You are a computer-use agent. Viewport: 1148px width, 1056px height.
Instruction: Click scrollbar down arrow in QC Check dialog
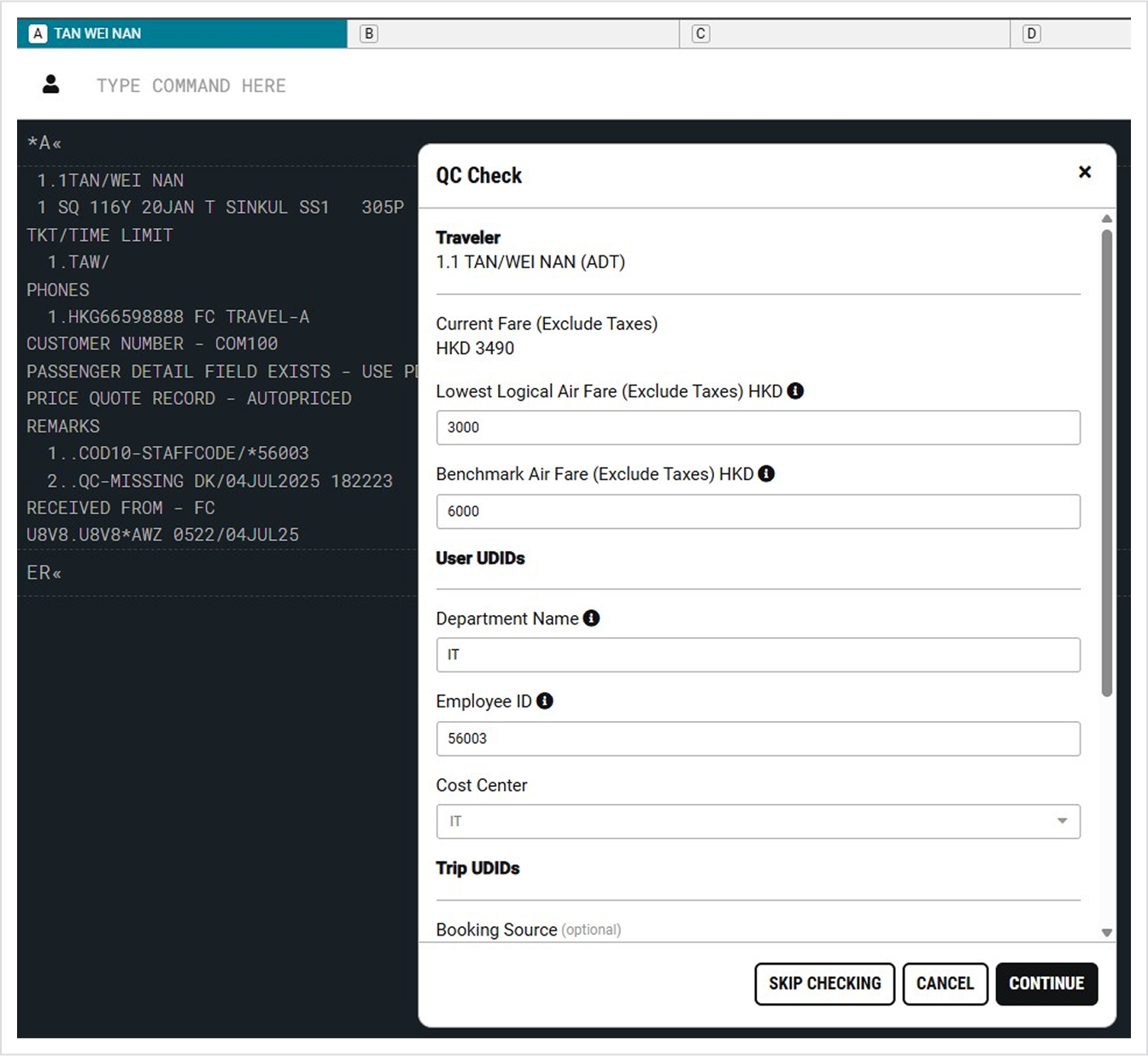point(1107,933)
